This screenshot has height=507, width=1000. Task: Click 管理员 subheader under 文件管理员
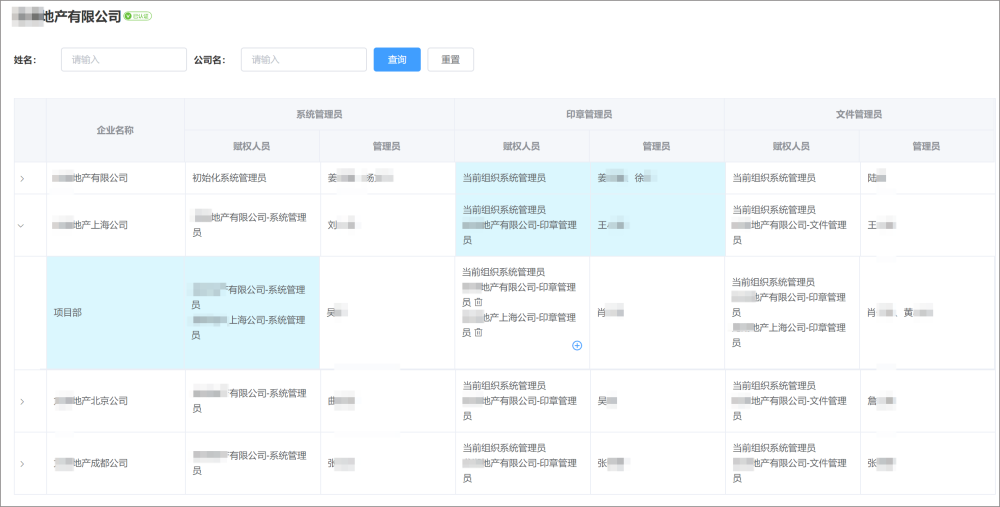[926, 146]
